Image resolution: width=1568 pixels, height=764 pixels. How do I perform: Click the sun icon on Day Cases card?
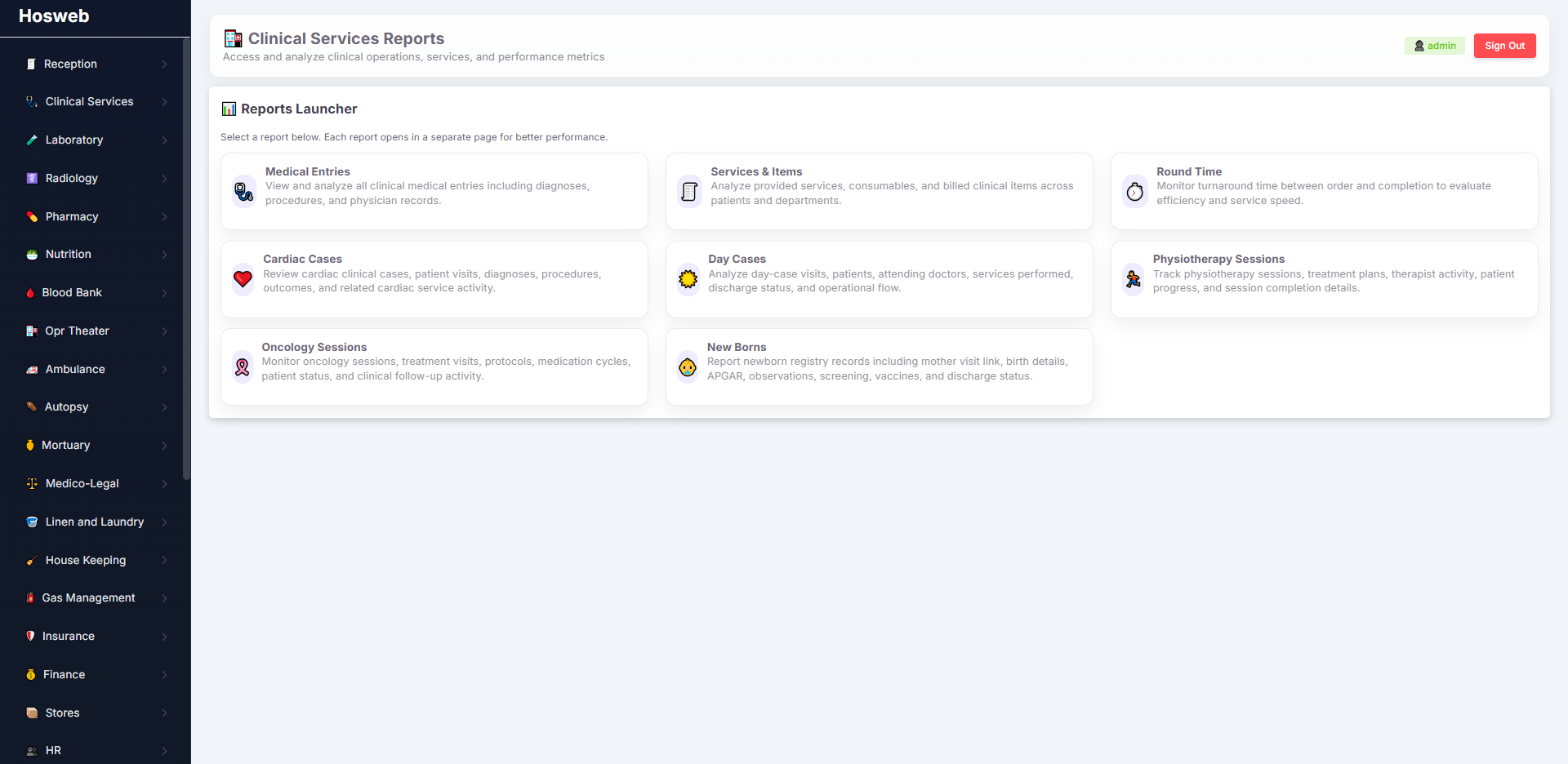tap(688, 279)
